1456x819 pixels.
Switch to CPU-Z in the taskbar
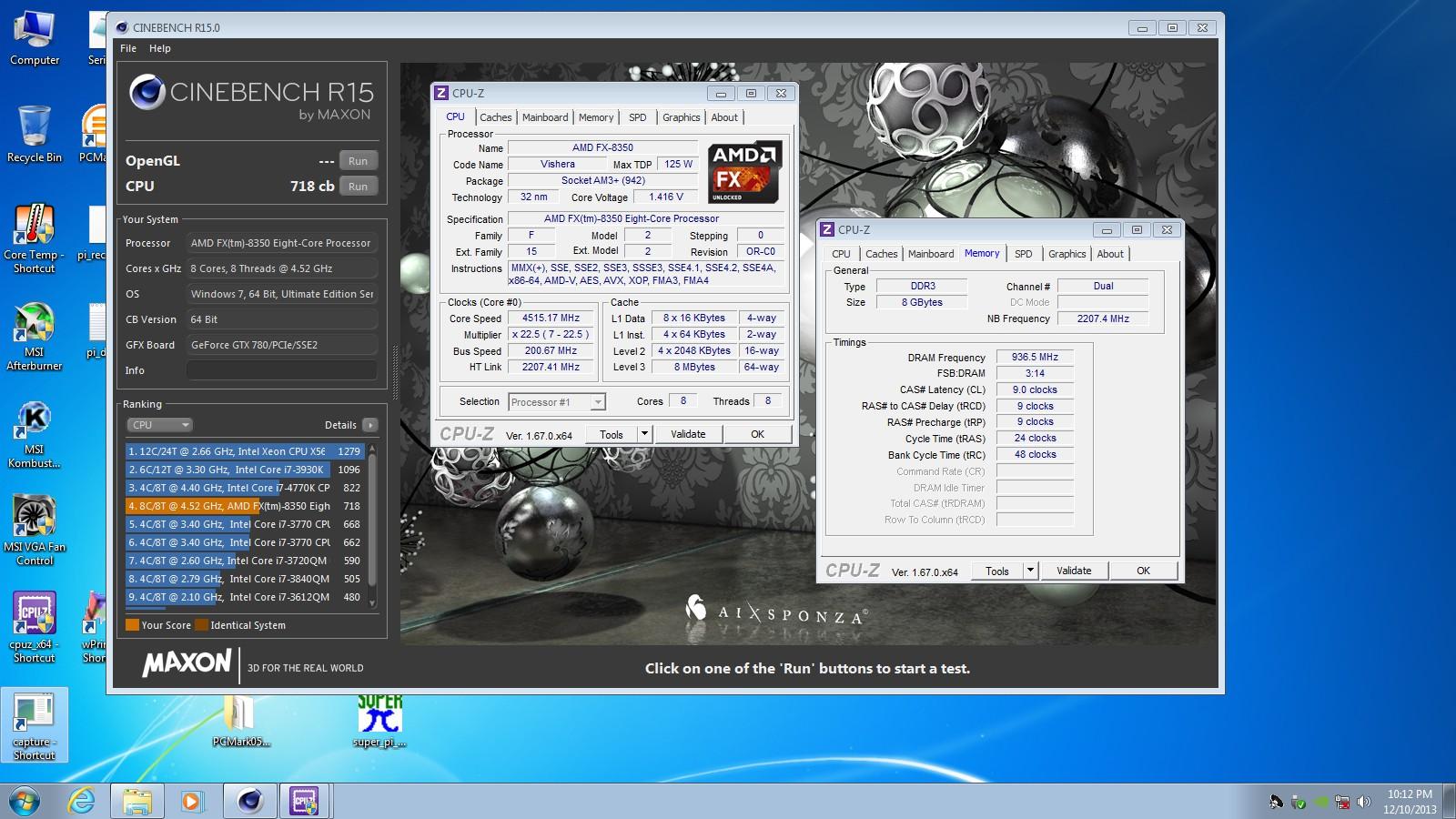pos(304,801)
